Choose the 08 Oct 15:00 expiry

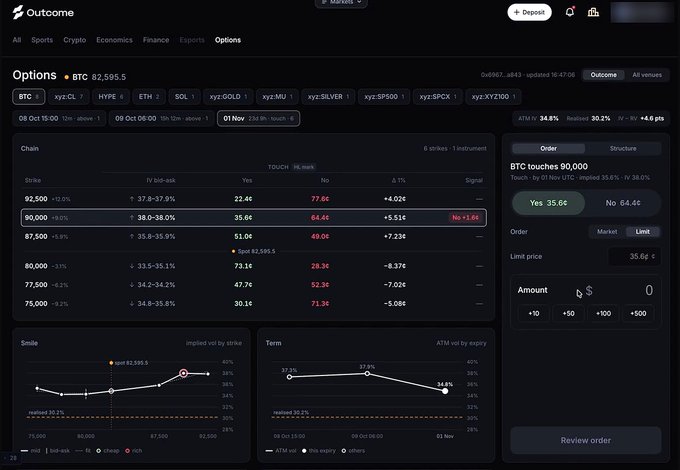click(x=59, y=118)
